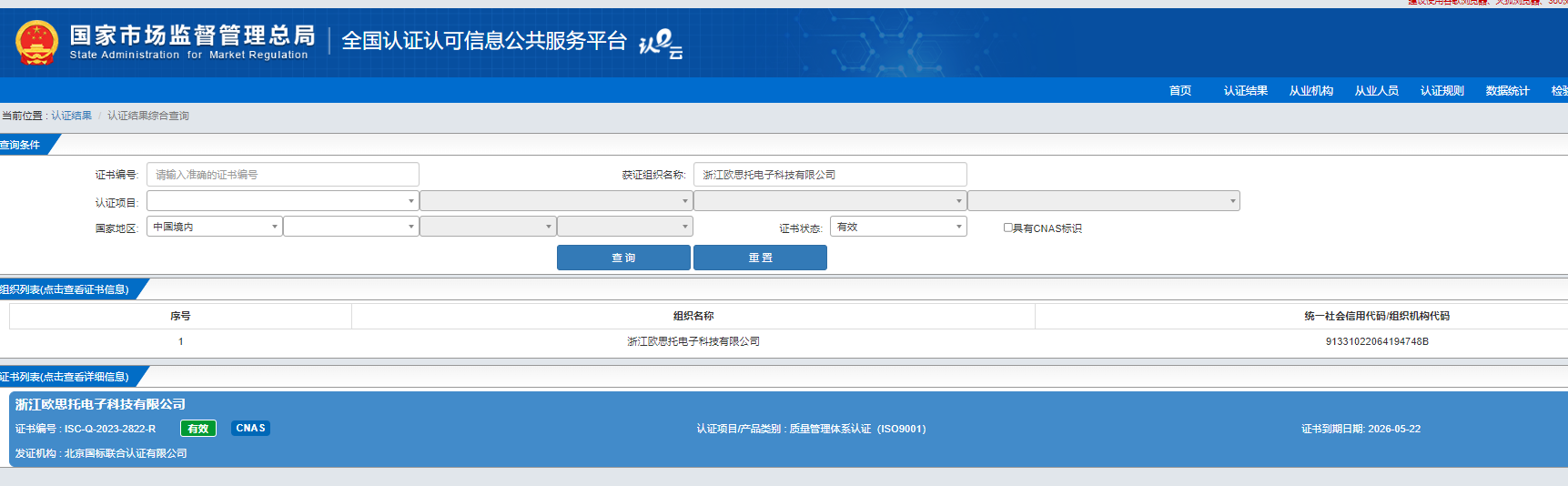
Task: Open the second 认证项目 dropdown
Action: point(556,201)
